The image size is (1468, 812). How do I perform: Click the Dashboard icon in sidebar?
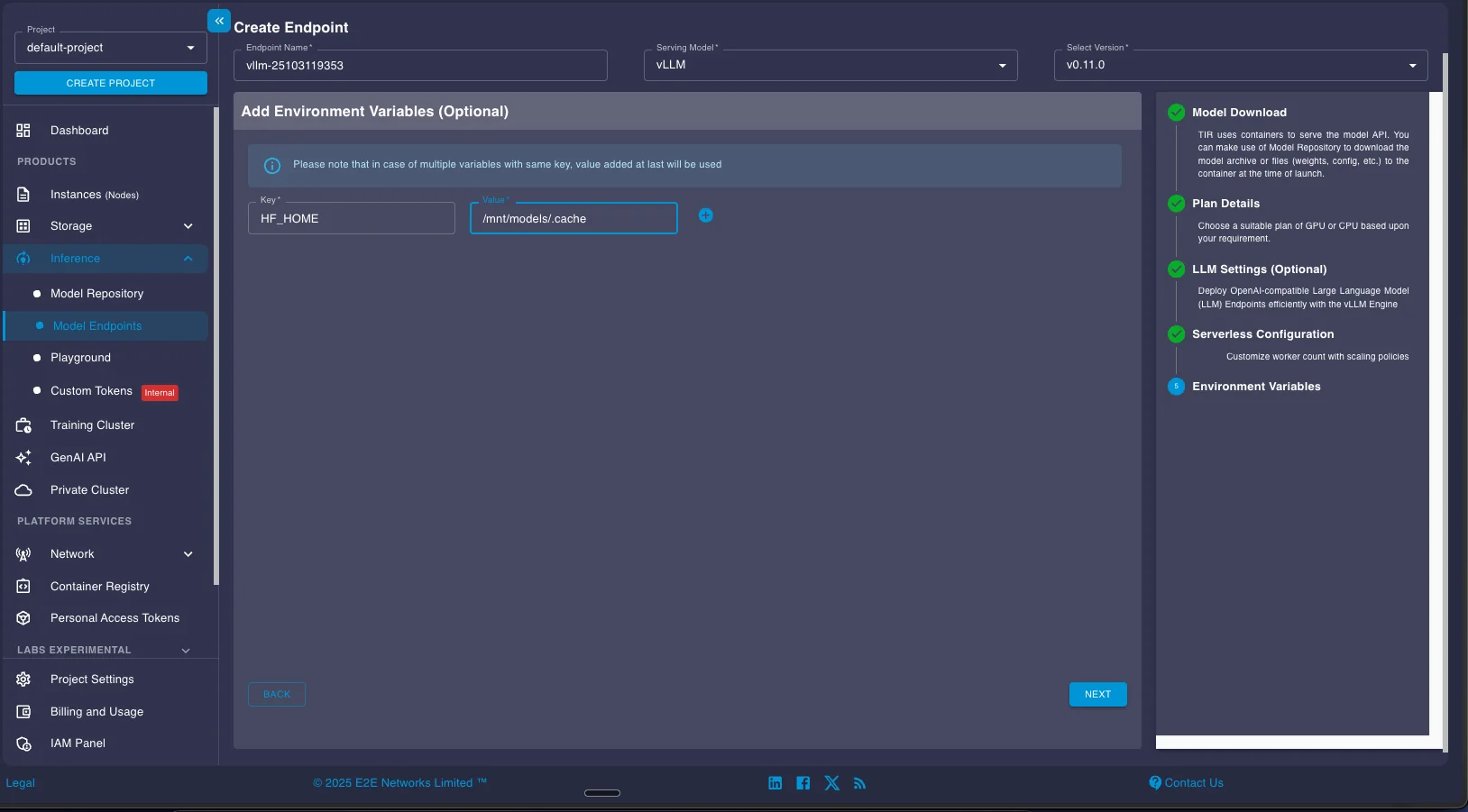23,131
